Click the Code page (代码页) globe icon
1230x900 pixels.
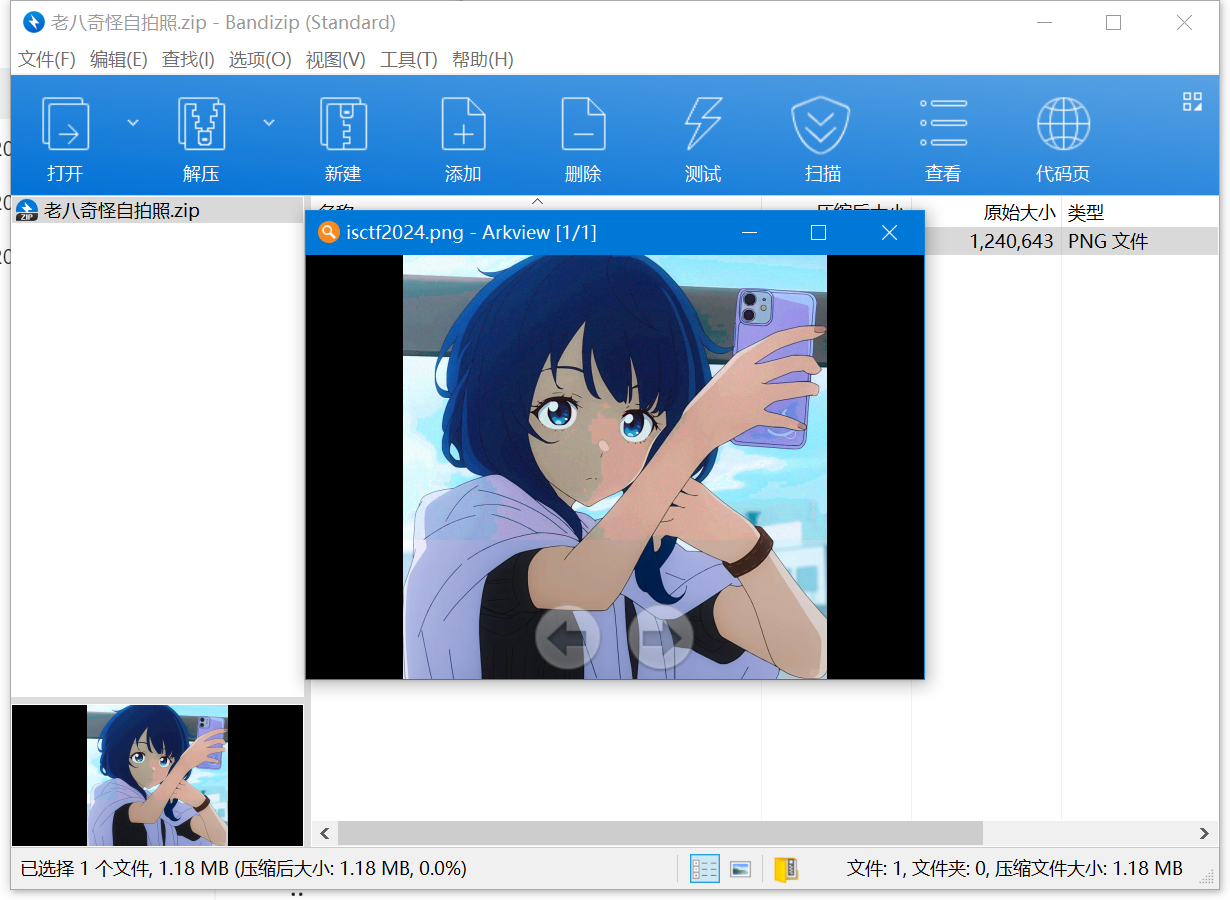pos(1063,124)
